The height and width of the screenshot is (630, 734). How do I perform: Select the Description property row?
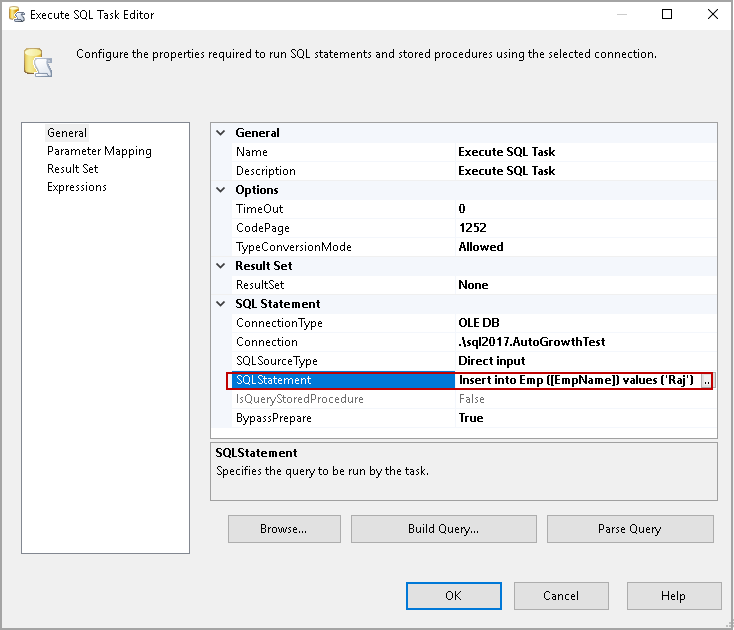[474, 171]
